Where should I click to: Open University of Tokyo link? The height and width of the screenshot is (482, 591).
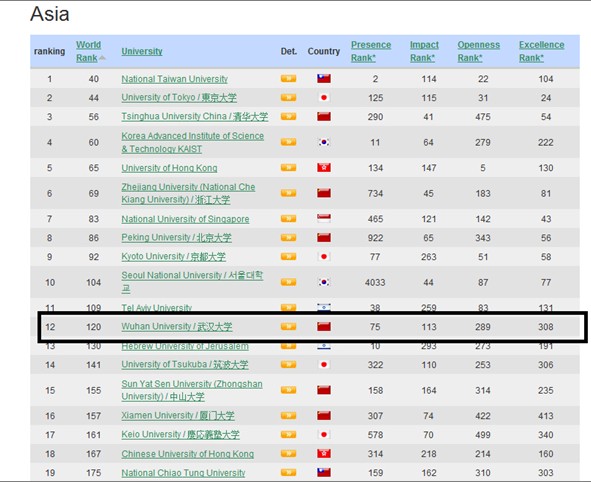pos(179,98)
